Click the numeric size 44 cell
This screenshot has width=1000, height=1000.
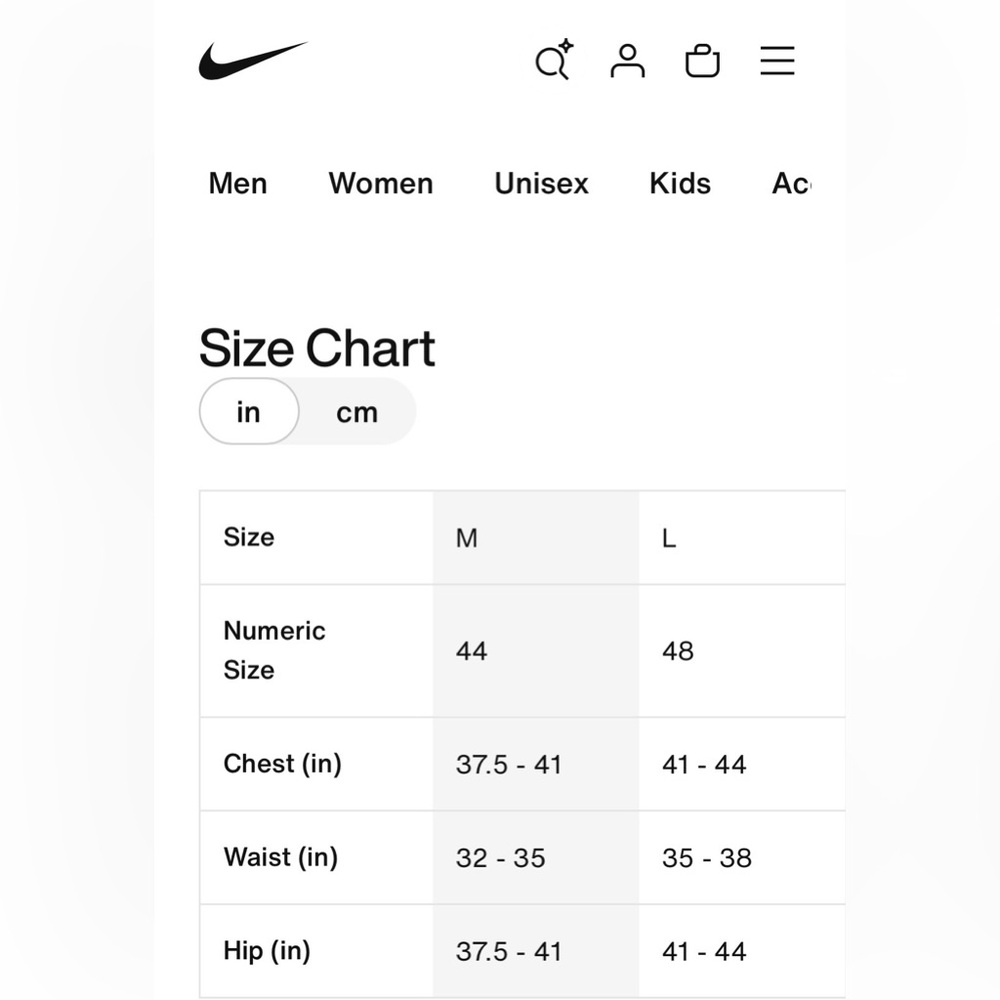point(536,651)
